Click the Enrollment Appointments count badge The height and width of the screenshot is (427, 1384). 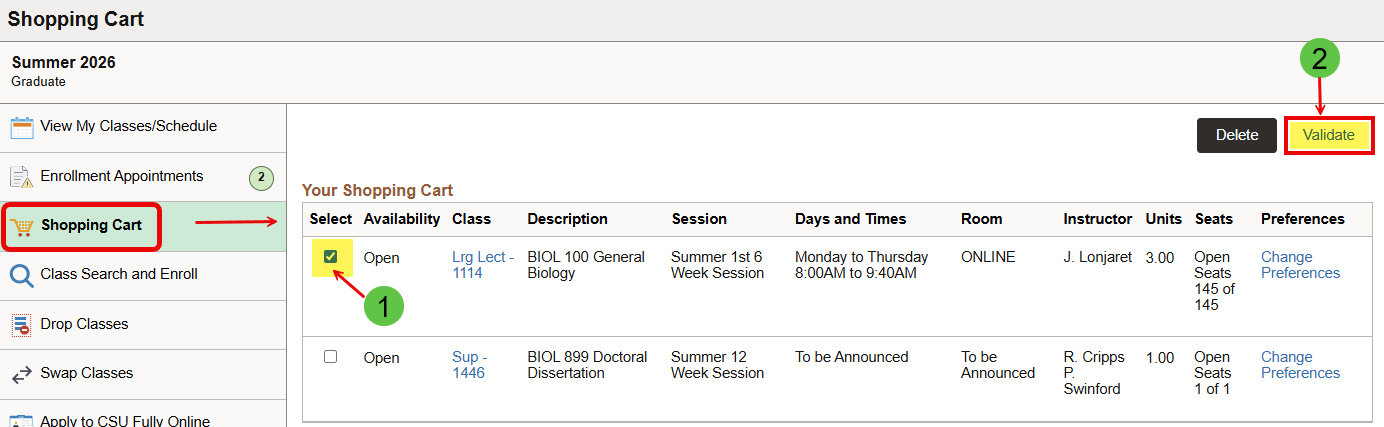(x=260, y=178)
